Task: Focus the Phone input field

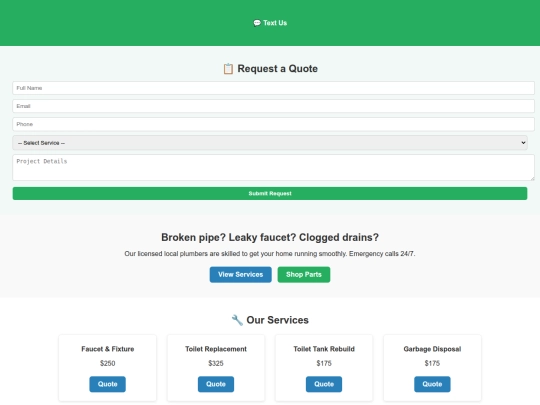Action: click(x=273, y=124)
